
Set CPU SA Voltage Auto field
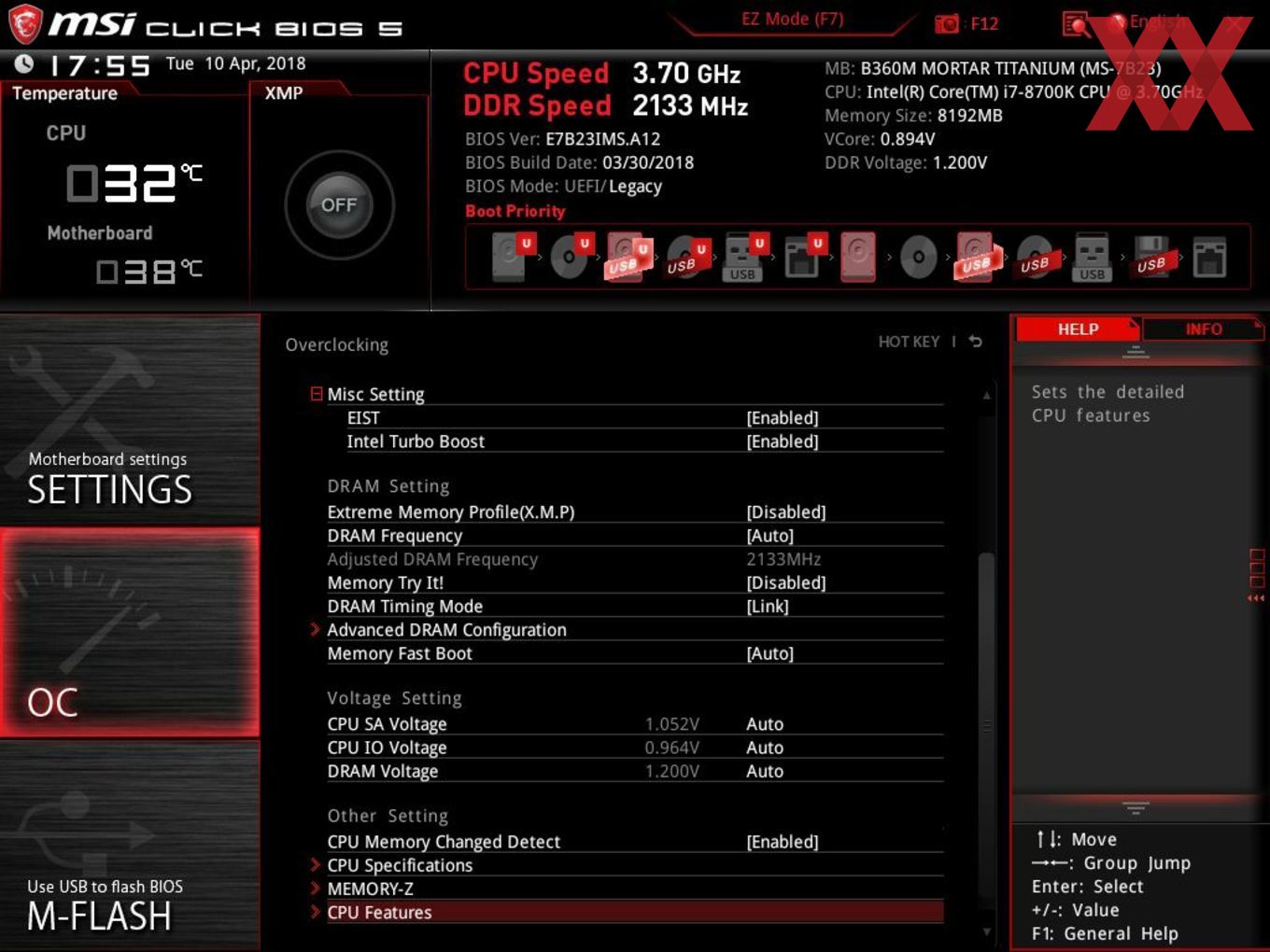(765, 723)
